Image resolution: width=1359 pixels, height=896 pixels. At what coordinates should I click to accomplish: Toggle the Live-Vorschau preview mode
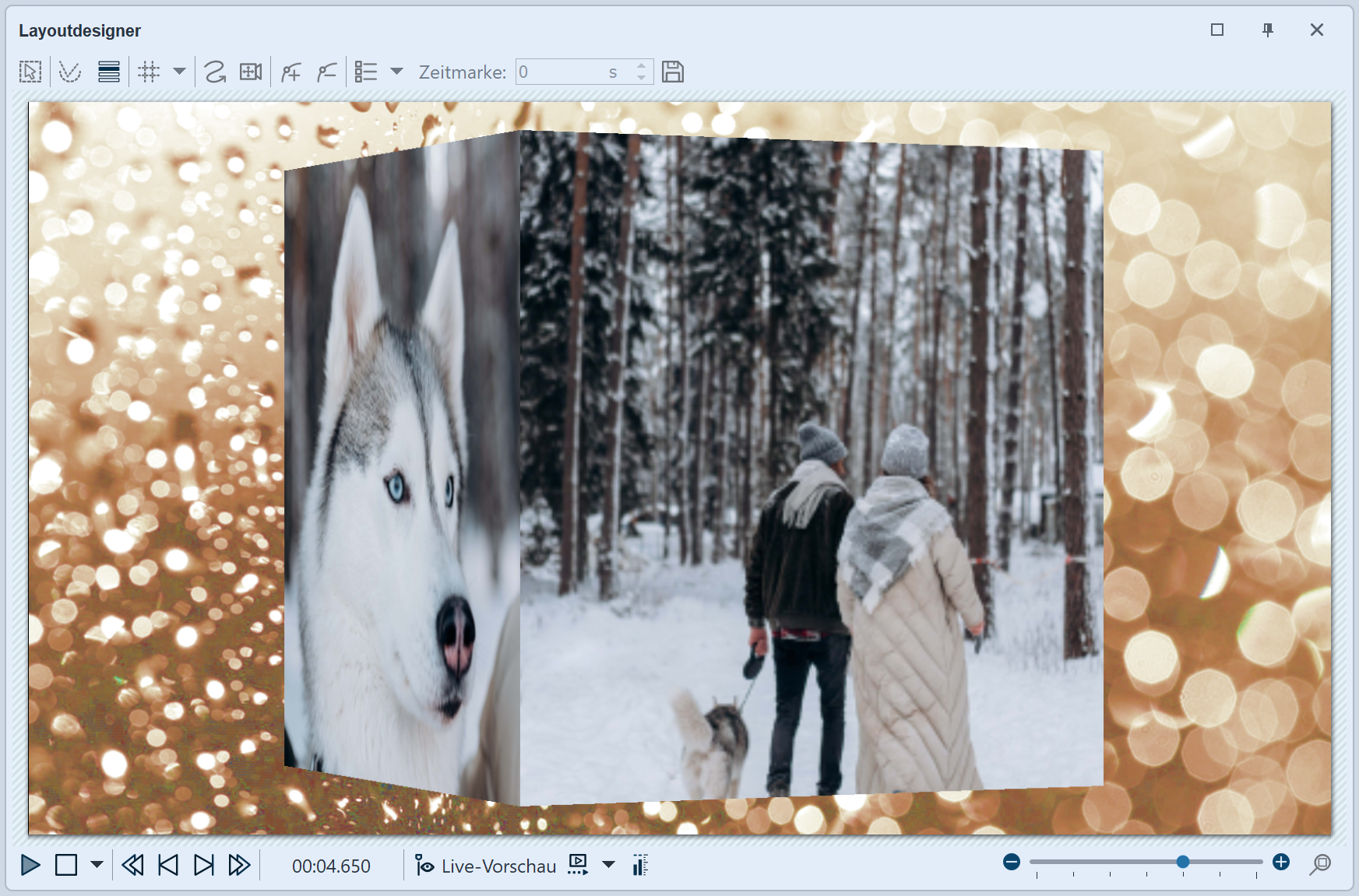pos(486,866)
